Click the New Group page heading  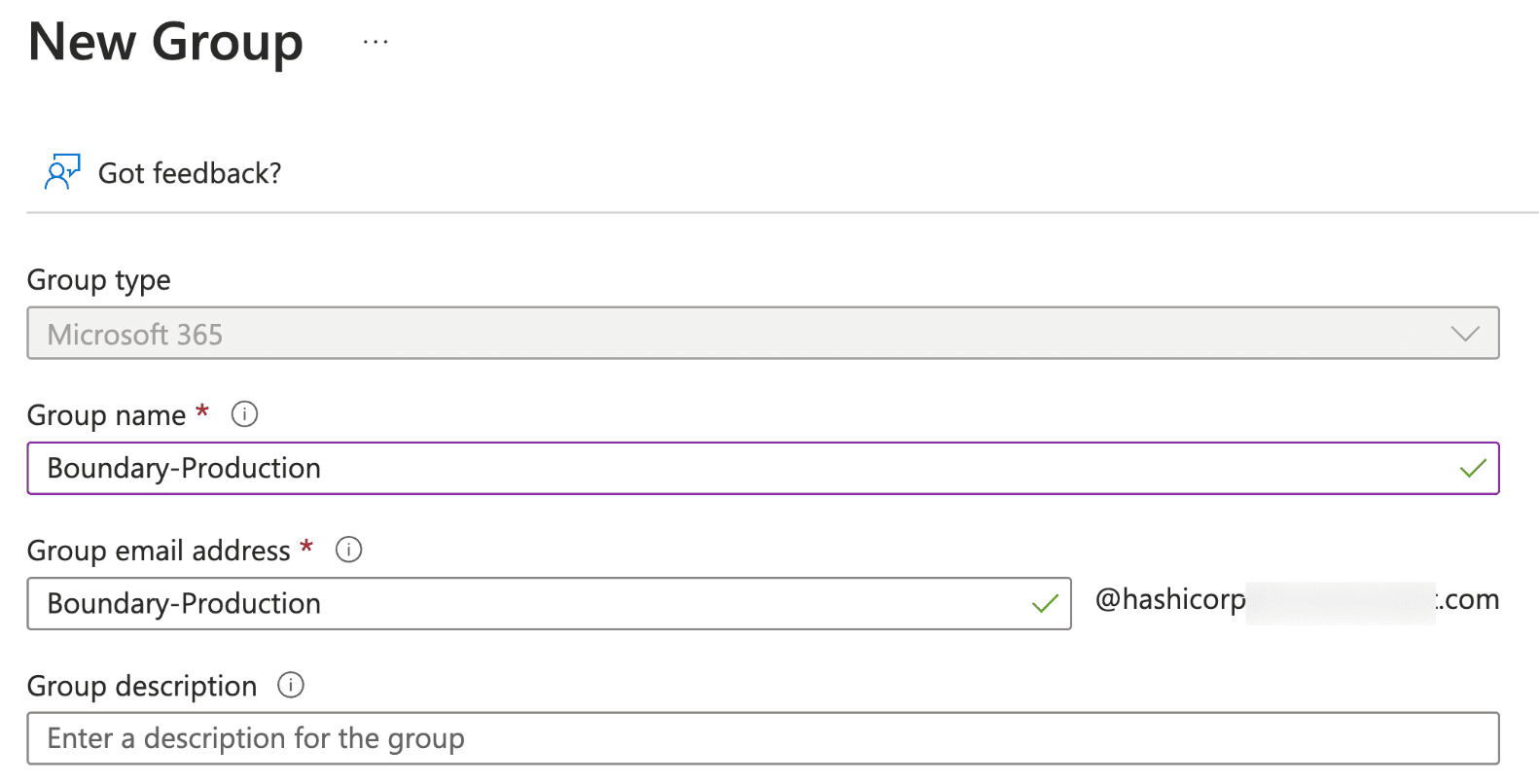point(166,42)
